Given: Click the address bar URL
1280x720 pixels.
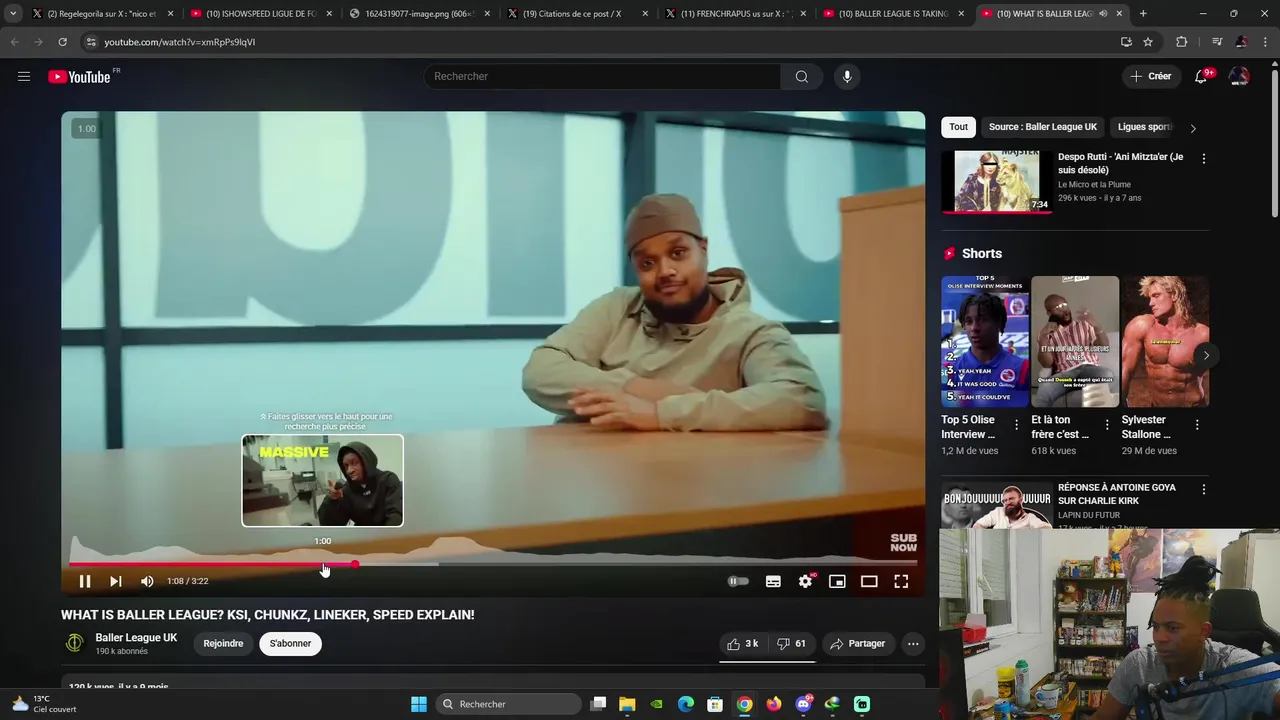Looking at the screenshot, I should (x=180, y=42).
